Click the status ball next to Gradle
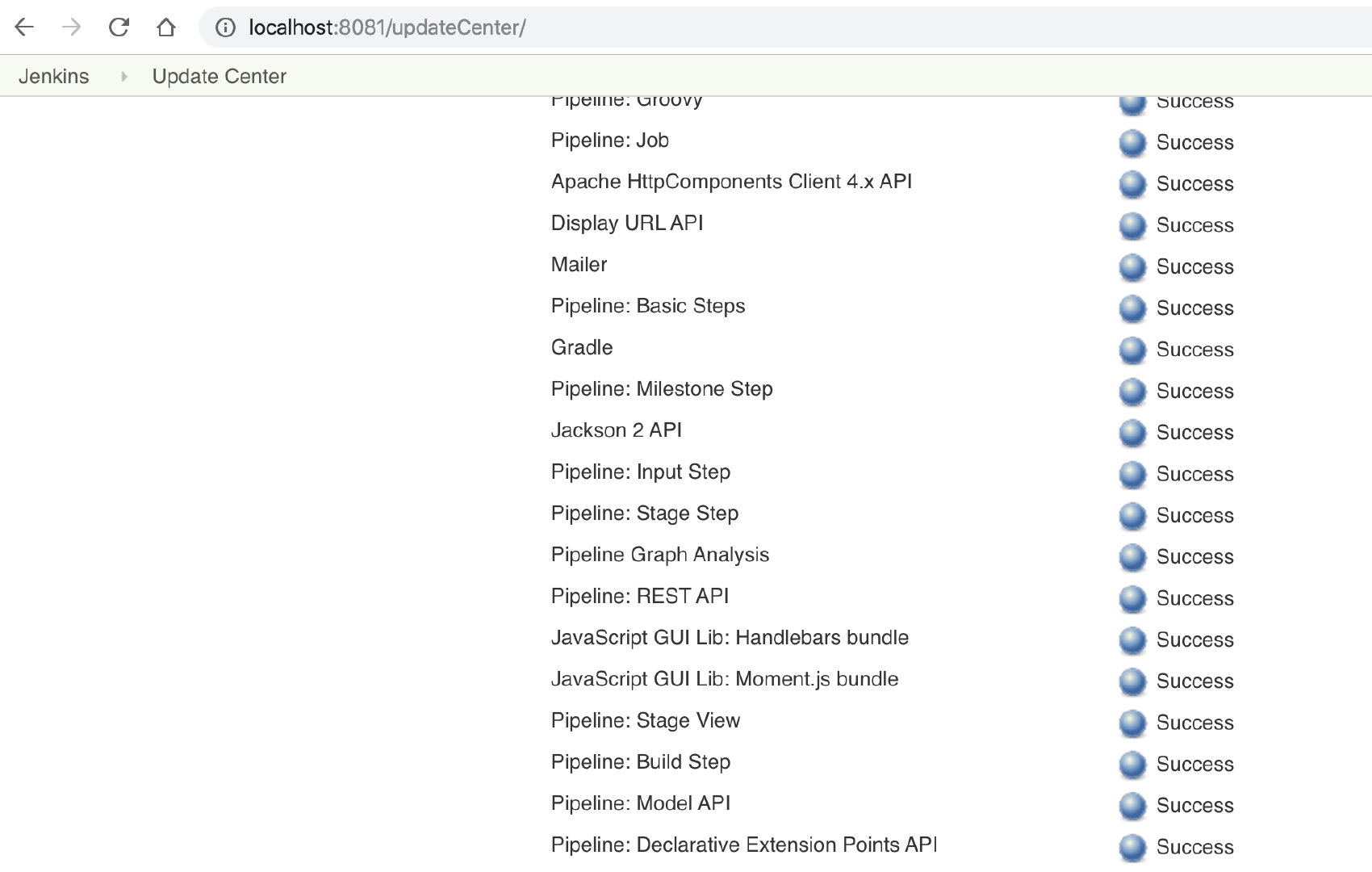 (1132, 350)
